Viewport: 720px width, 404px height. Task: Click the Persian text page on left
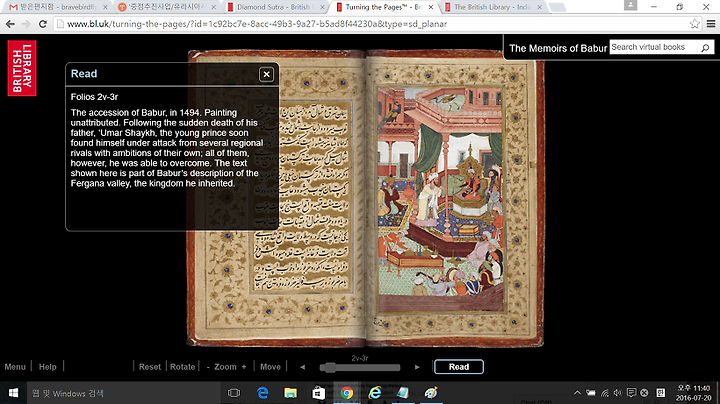tap(303, 195)
